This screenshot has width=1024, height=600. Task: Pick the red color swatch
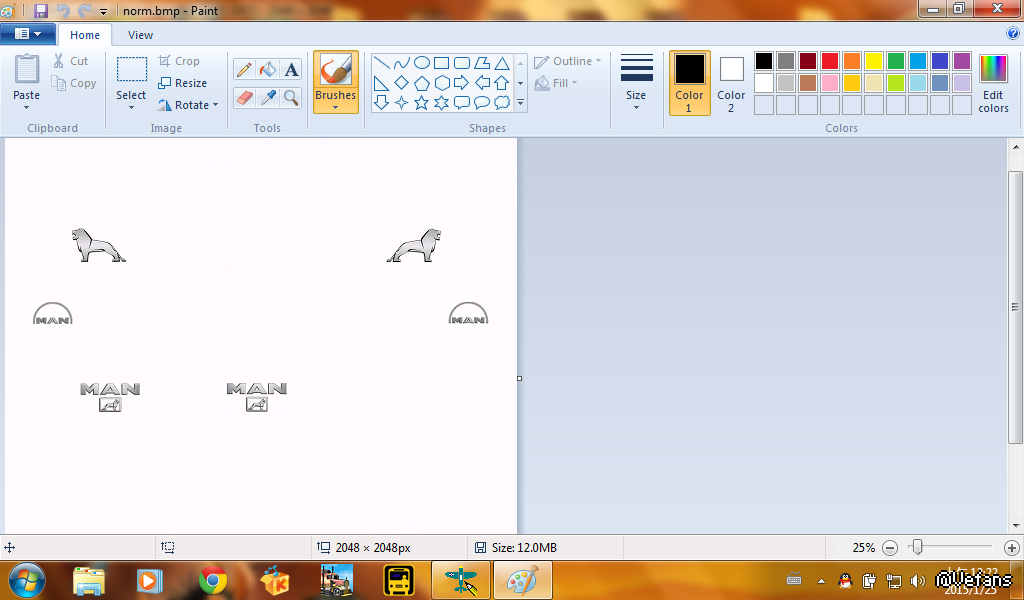(830, 61)
